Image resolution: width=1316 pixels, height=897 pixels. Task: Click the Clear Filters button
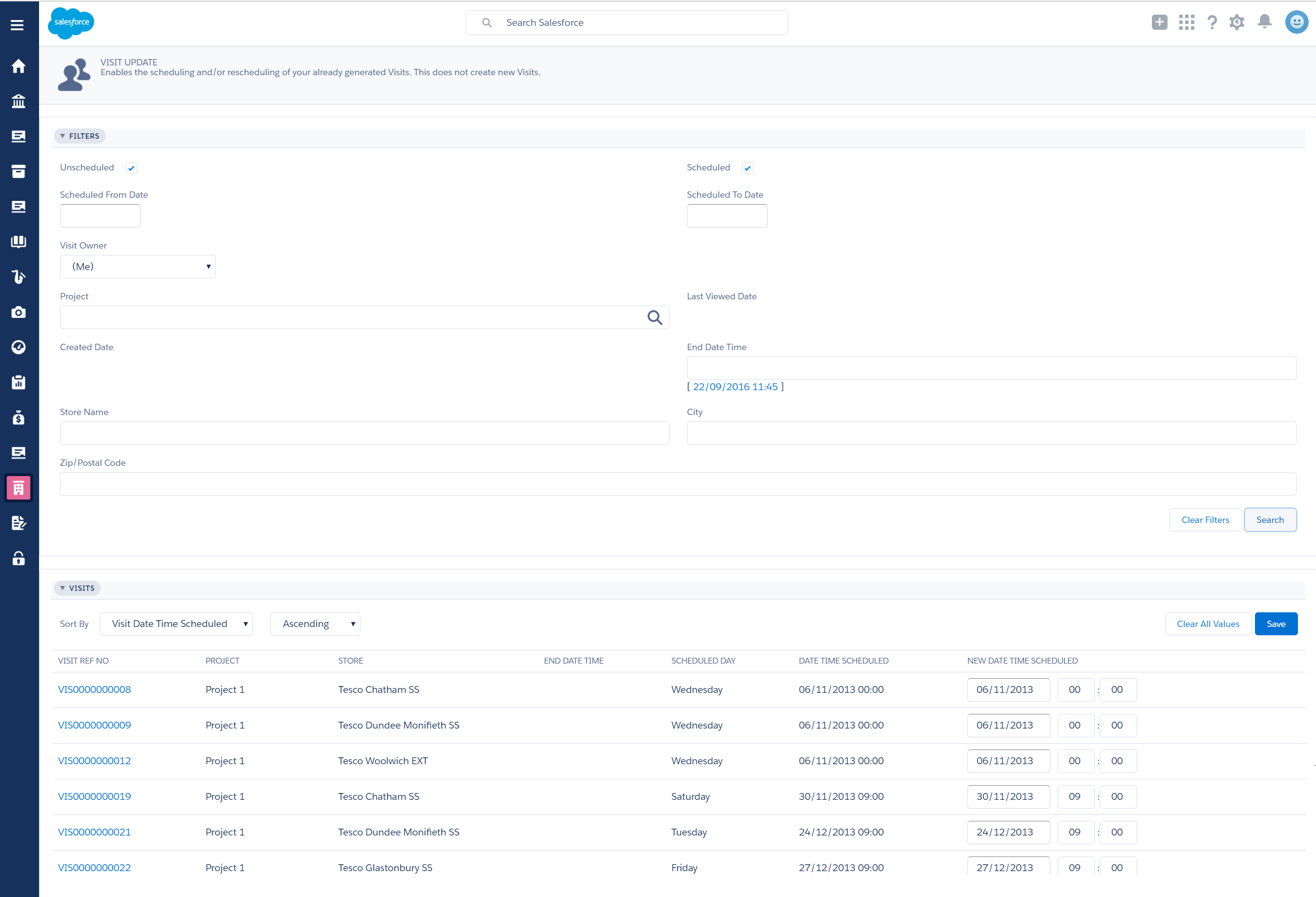[1205, 520]
